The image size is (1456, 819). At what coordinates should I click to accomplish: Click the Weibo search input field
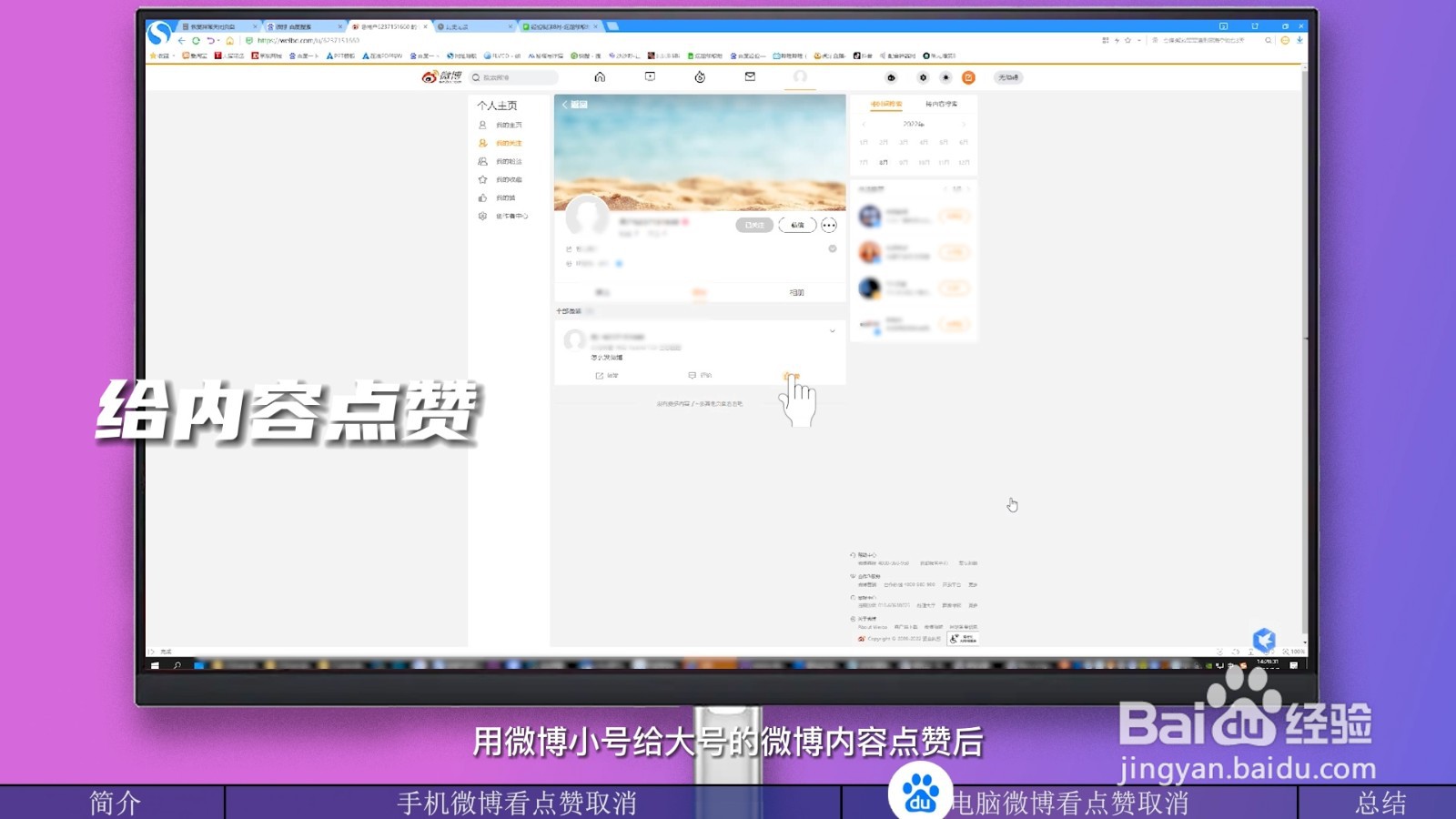513,77
